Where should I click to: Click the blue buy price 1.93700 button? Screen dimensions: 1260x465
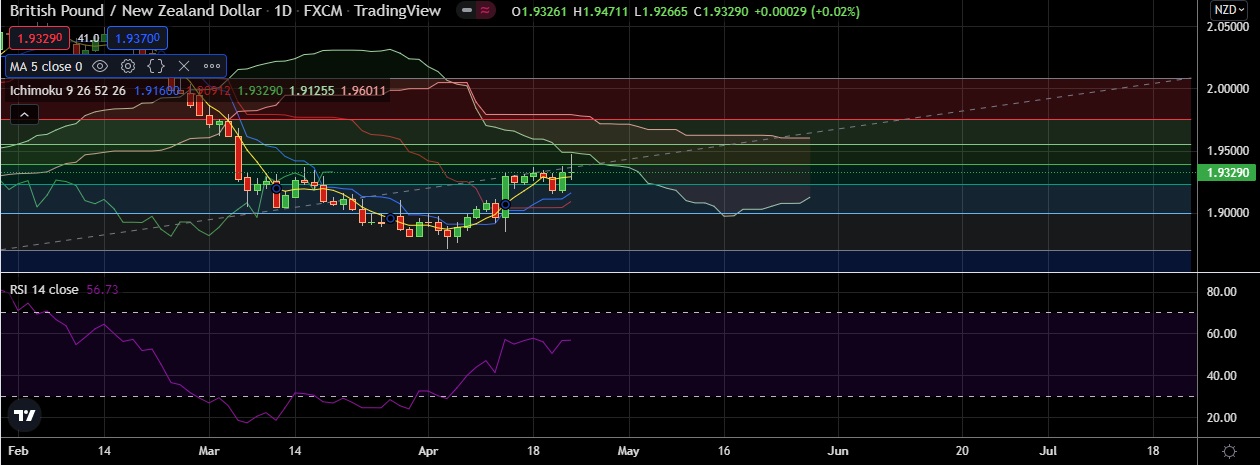tap(135, 39)
